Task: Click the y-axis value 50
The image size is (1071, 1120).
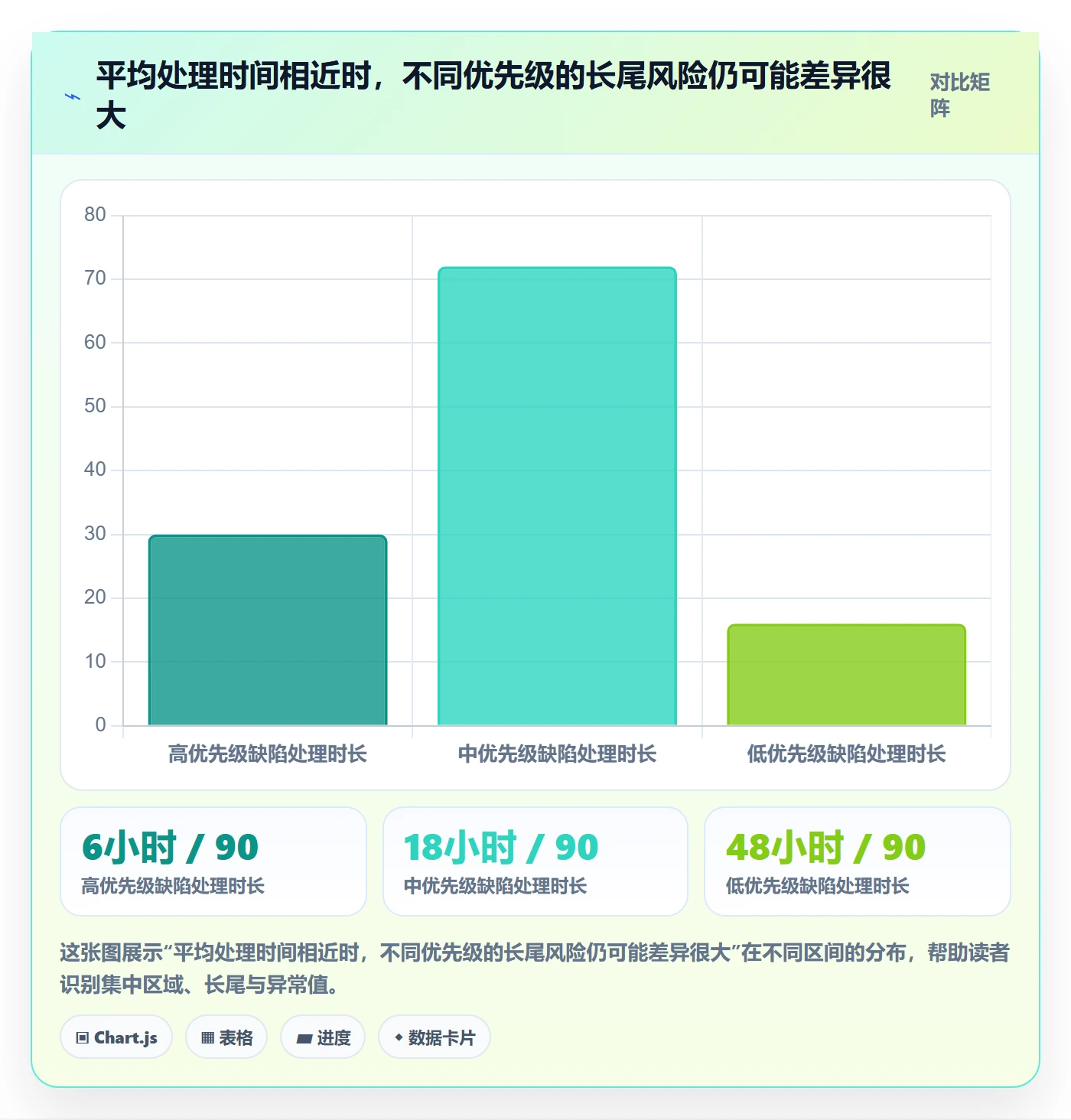Action: [x=95, y=406]
